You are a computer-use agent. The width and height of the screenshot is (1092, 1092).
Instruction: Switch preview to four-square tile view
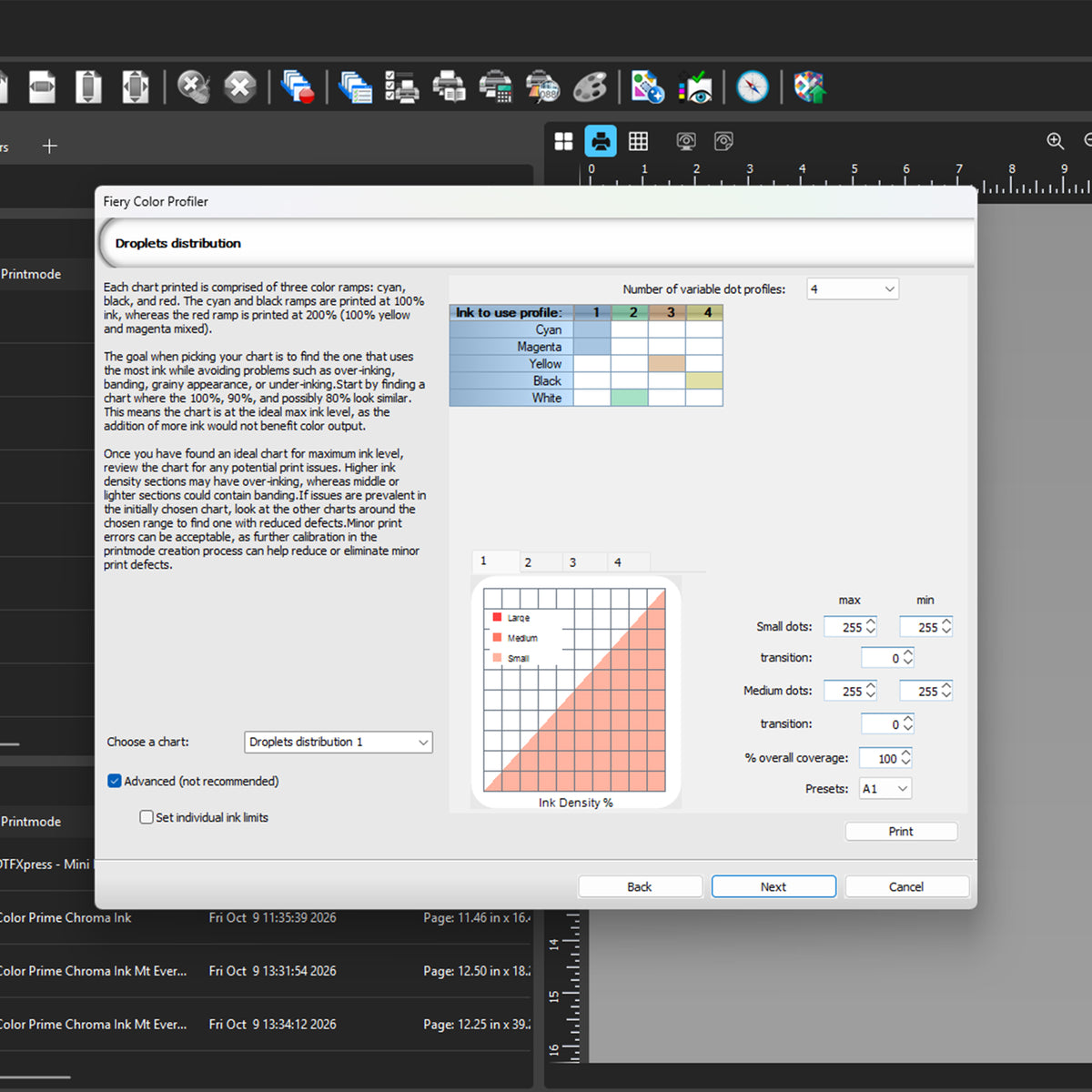click(x=564, y=141)
